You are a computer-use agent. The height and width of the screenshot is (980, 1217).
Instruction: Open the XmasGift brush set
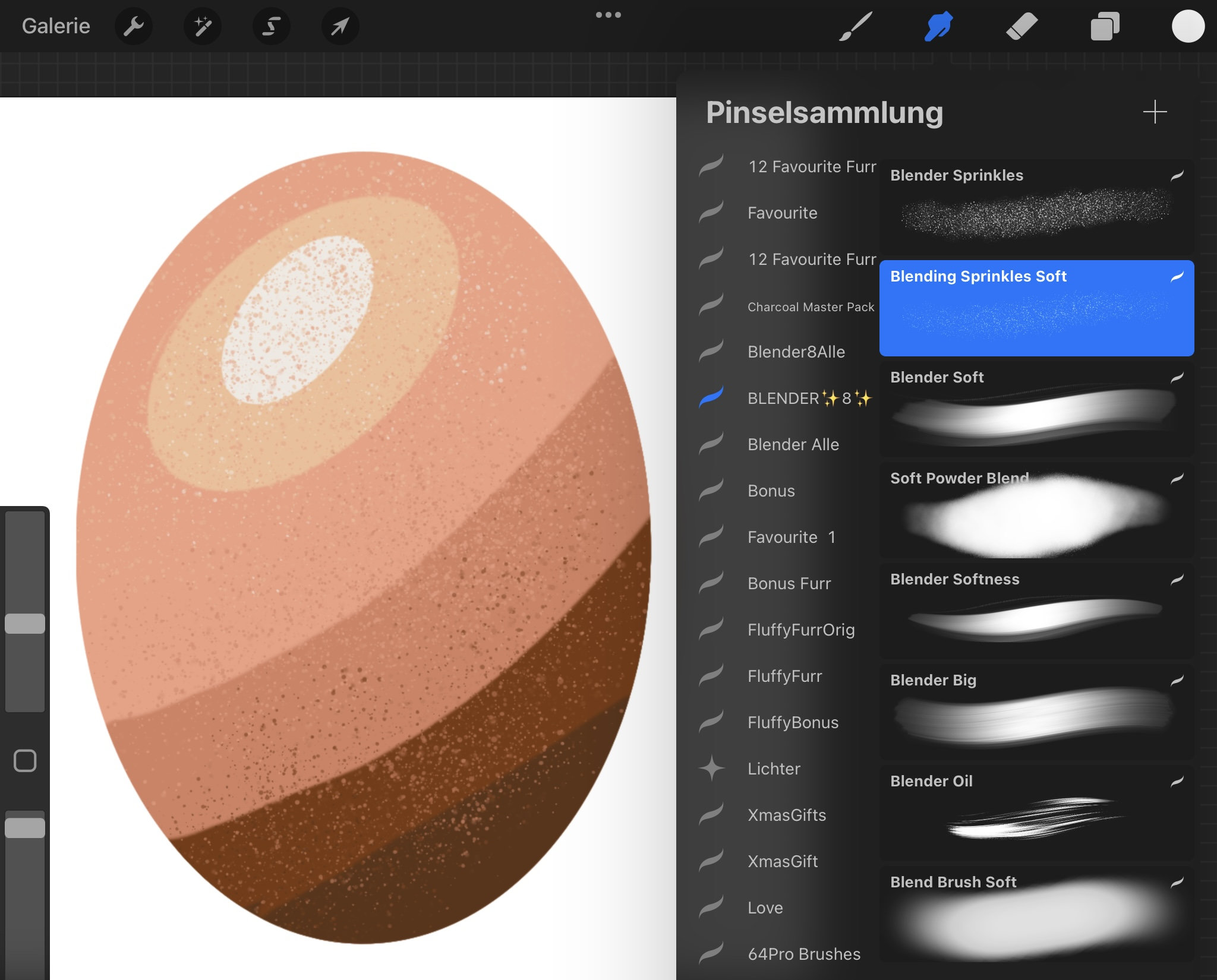[788, 861]
